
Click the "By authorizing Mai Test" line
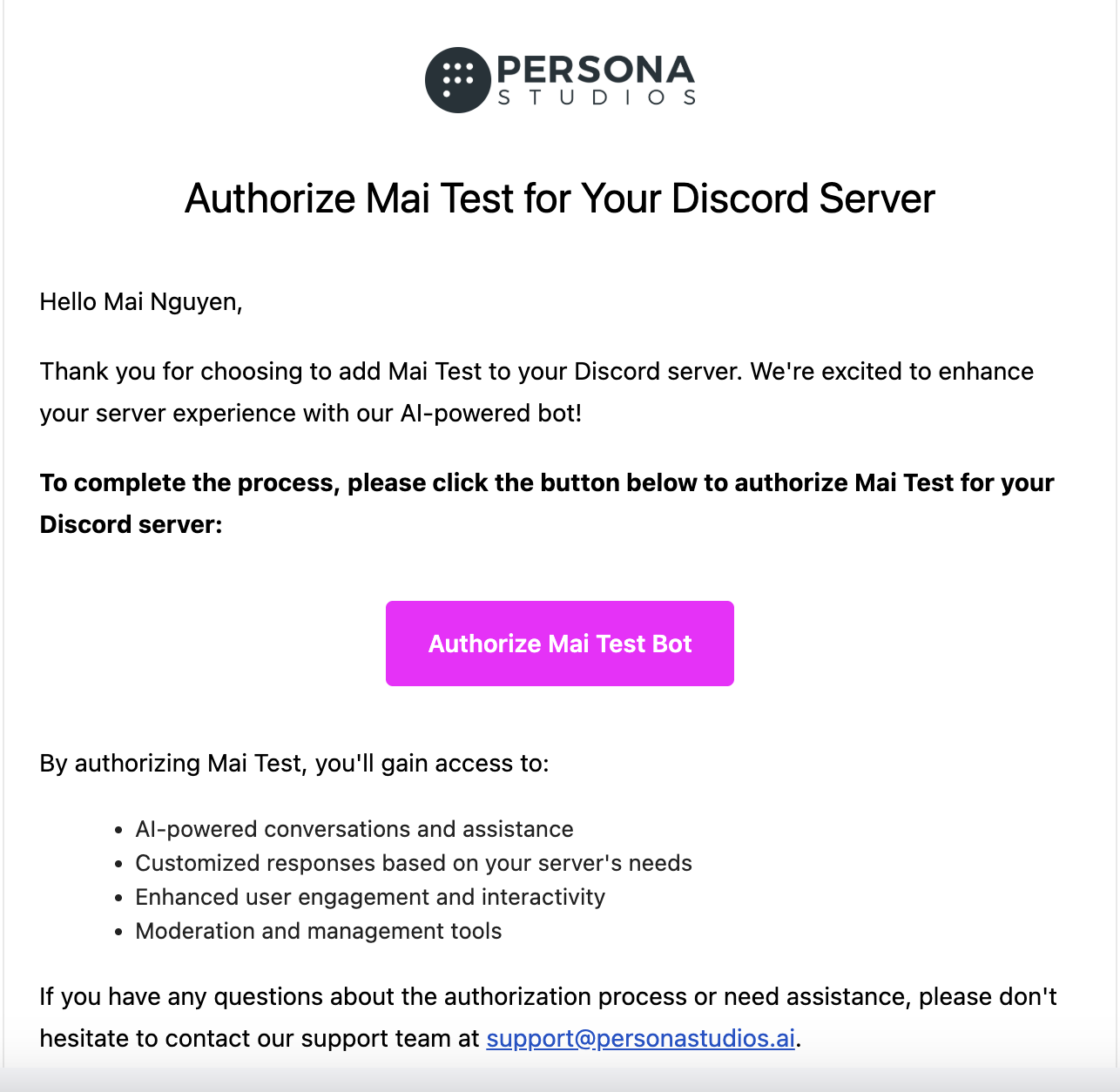pos(294,763)
